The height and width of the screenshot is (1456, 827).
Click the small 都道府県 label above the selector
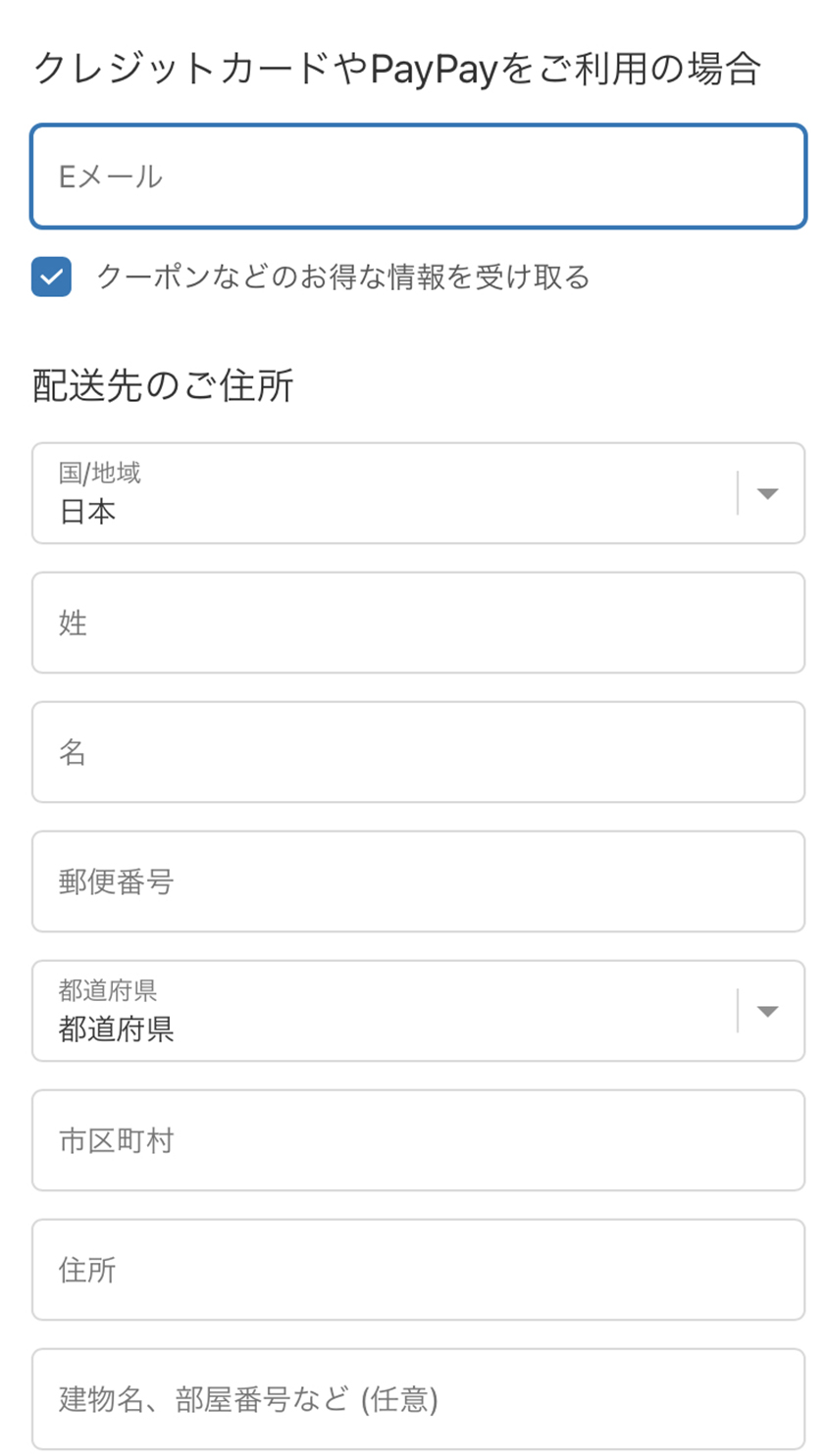108,990
